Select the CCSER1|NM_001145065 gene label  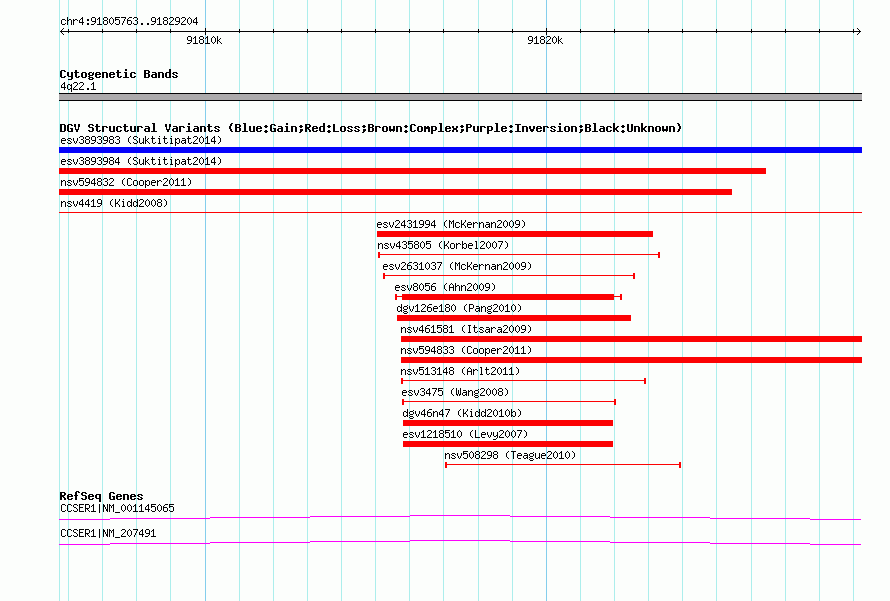pyautogui.click(x=117, y=508)
